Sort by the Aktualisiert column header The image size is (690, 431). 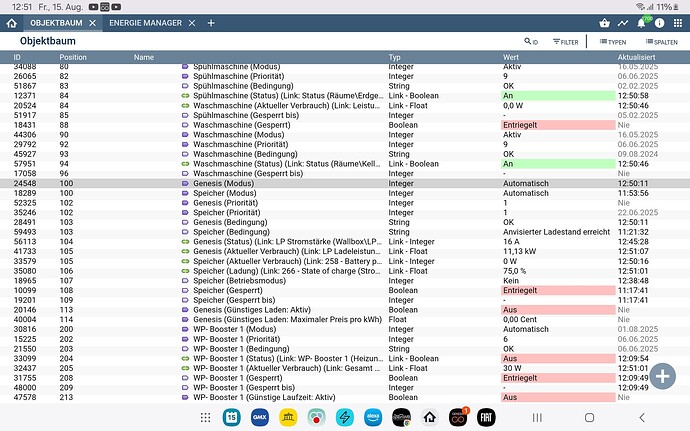(x=636, y=57)
